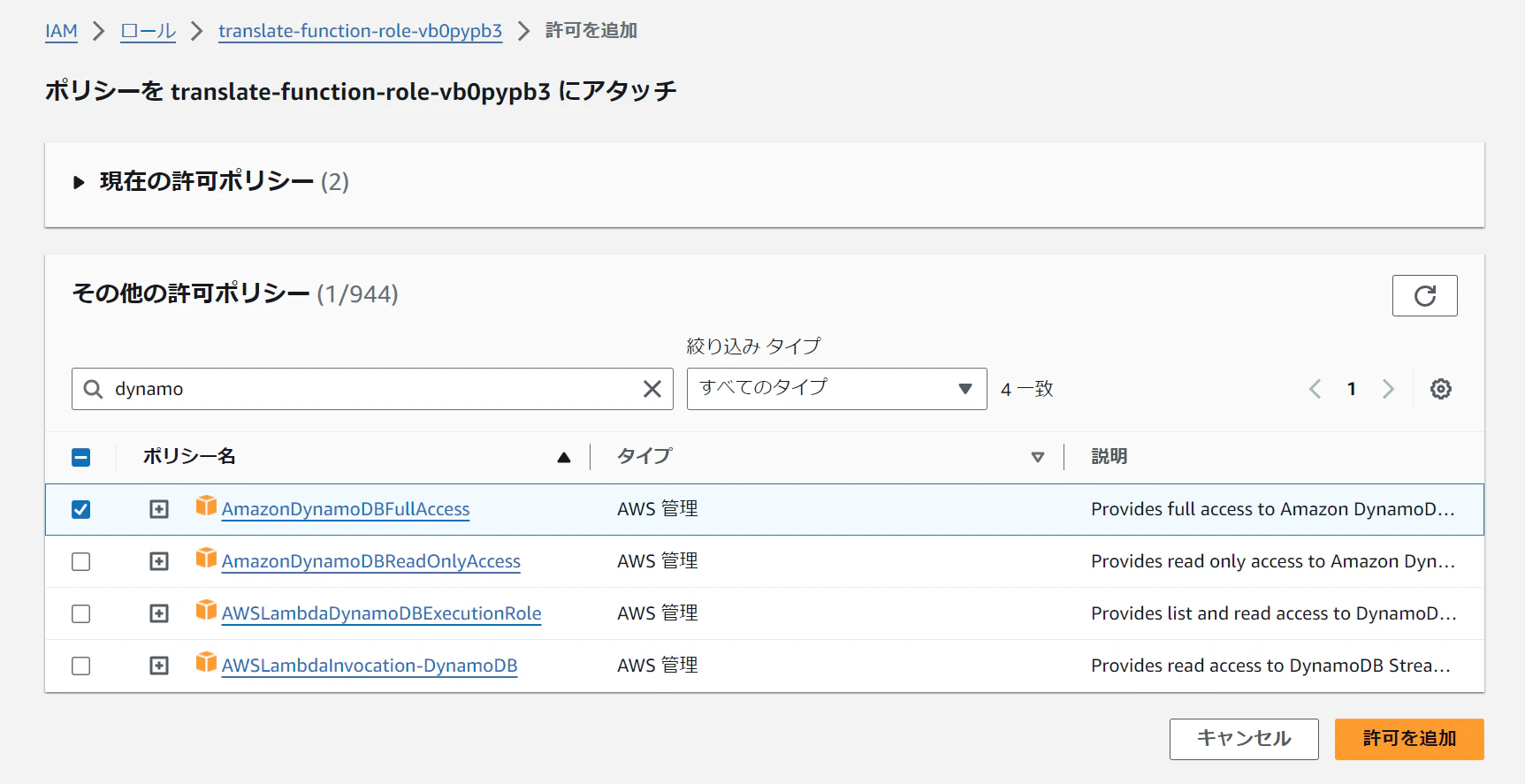Click キャンセル button
This screenshot has width=1525, height=784.
click(1244, 739)
